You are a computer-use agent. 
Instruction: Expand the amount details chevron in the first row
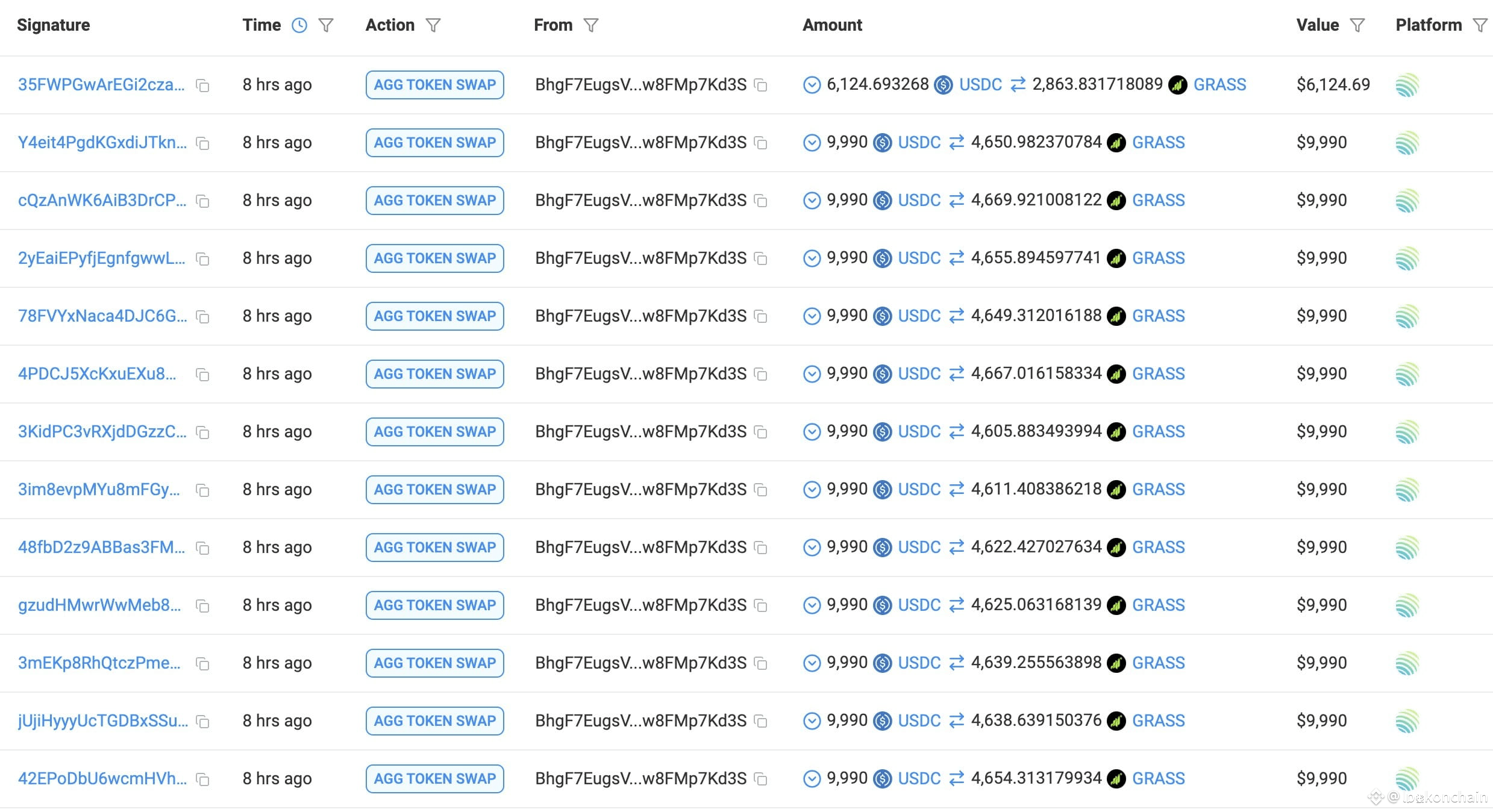click(812, 85)
